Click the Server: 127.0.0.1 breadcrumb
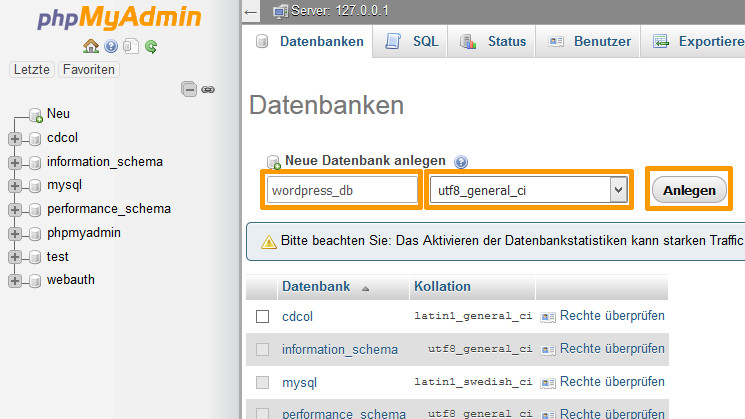Image resolution: width=745 pixels, height=419 pixels. 340,11
